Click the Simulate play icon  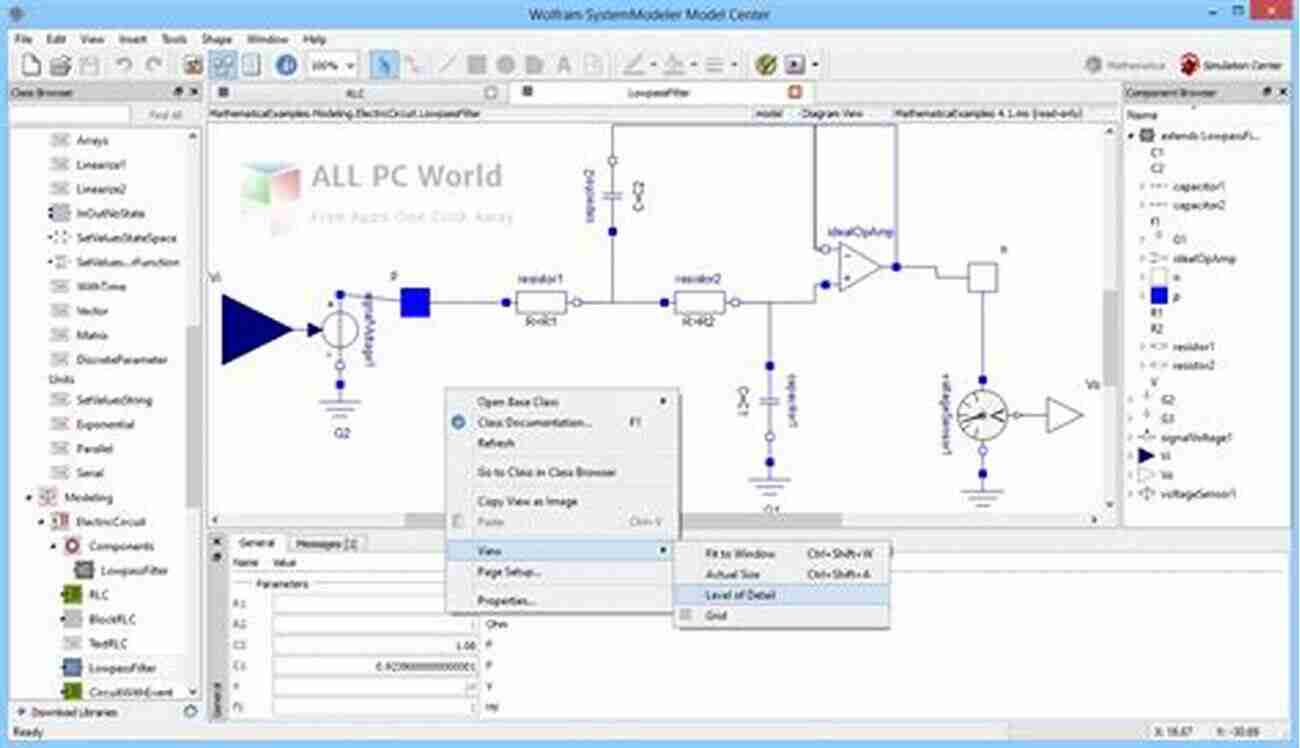[x=795, y=66]
